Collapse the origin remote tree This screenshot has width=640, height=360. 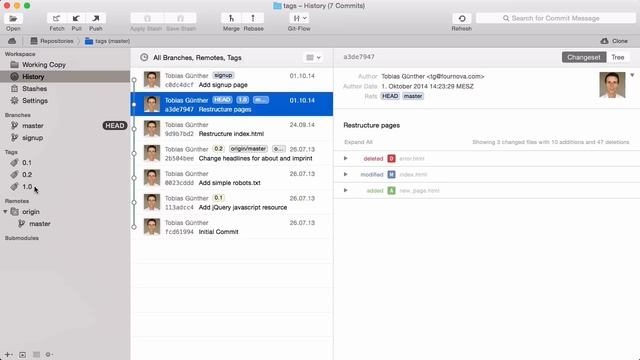pos(5,211)
